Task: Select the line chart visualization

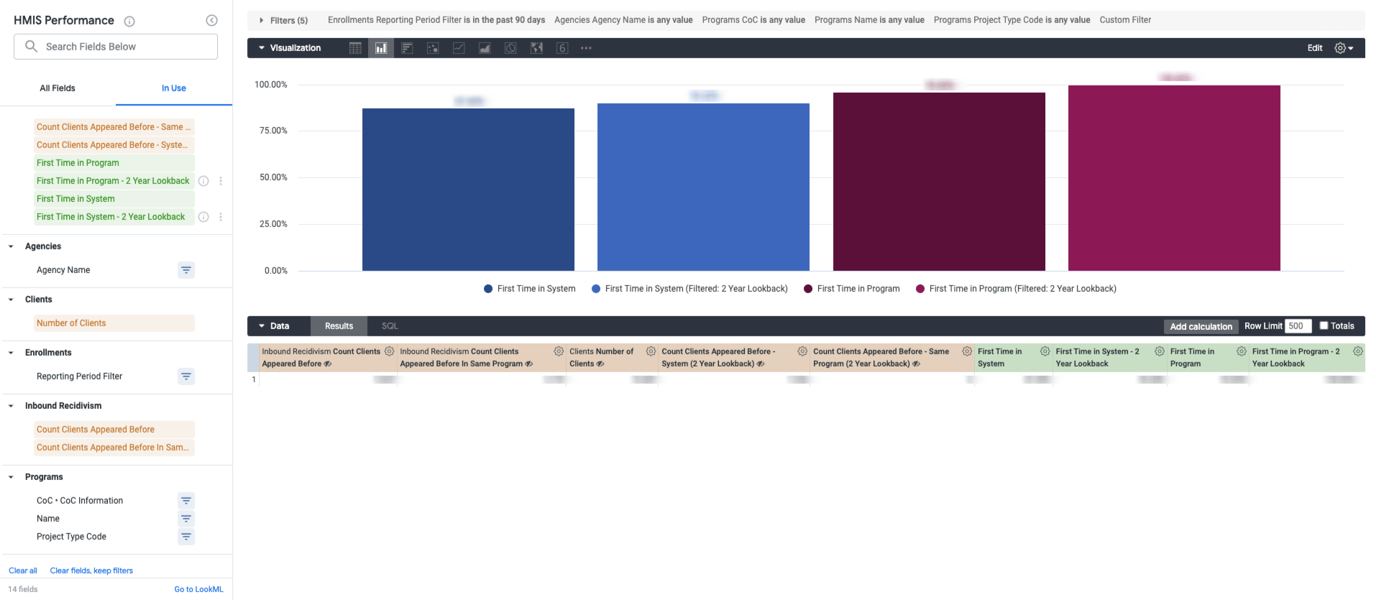Action: pos(459,47)
